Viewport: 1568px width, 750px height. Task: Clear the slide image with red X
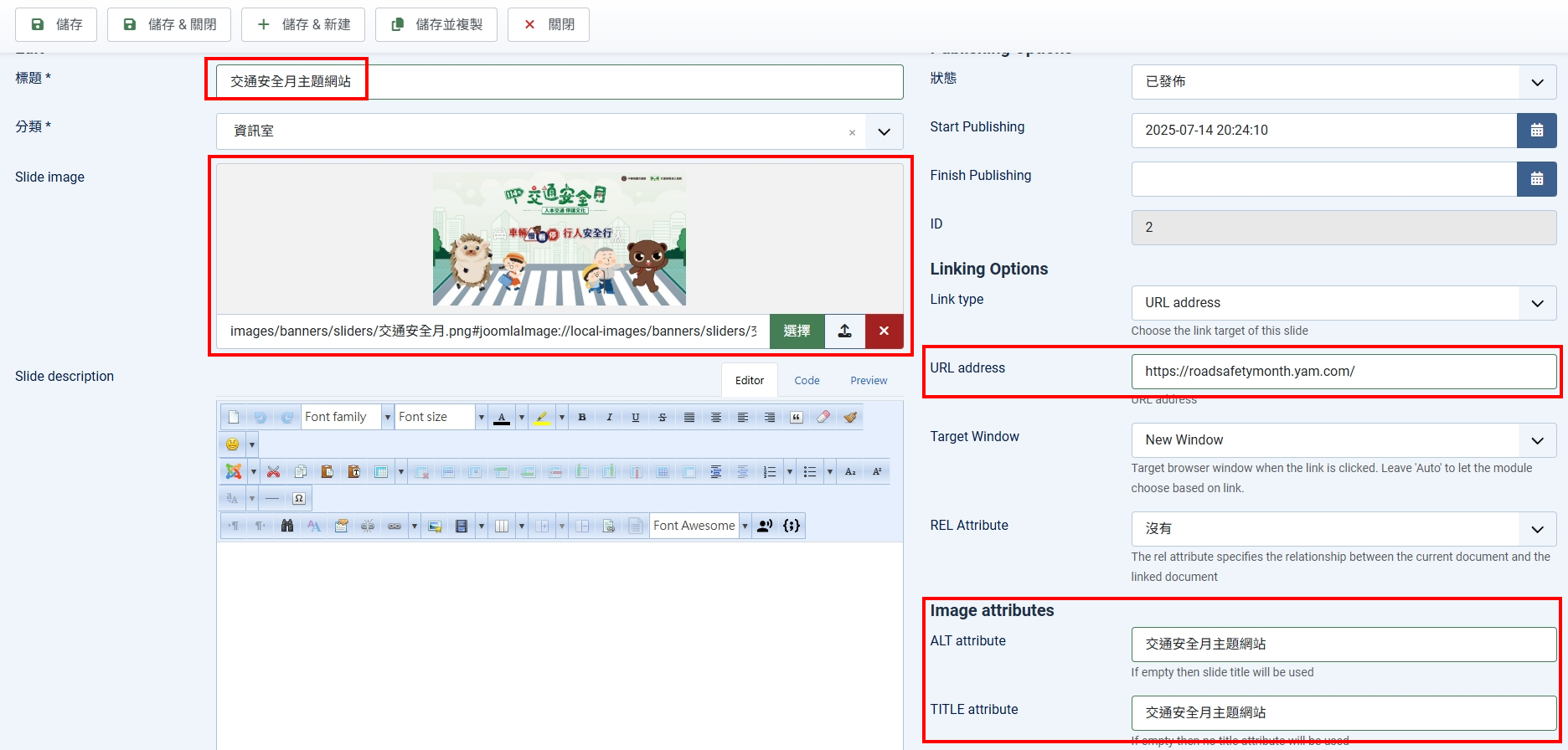coord(884,331)
